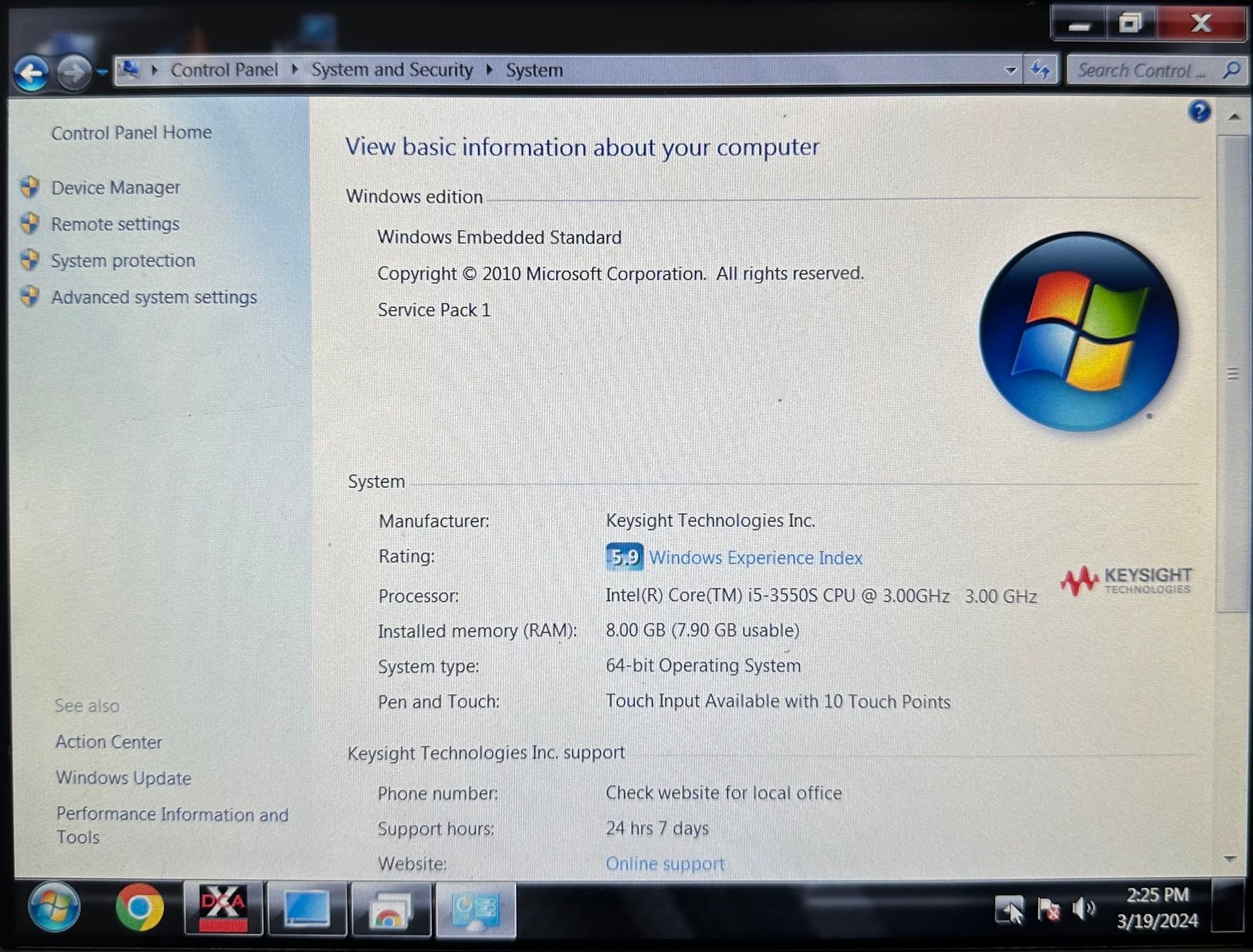Open help with the blue question mark

click(1199, 112)
